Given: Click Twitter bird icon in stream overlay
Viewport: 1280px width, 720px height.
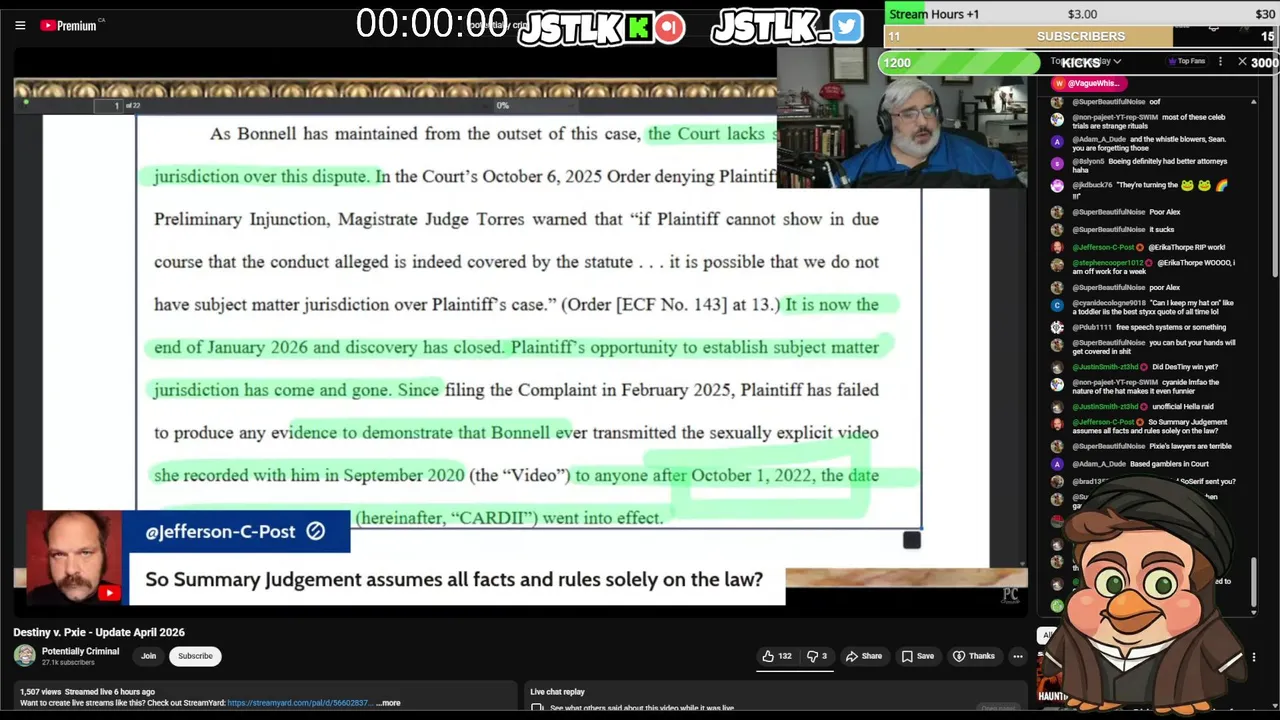Looking at the screenshot, I should 846,27.
